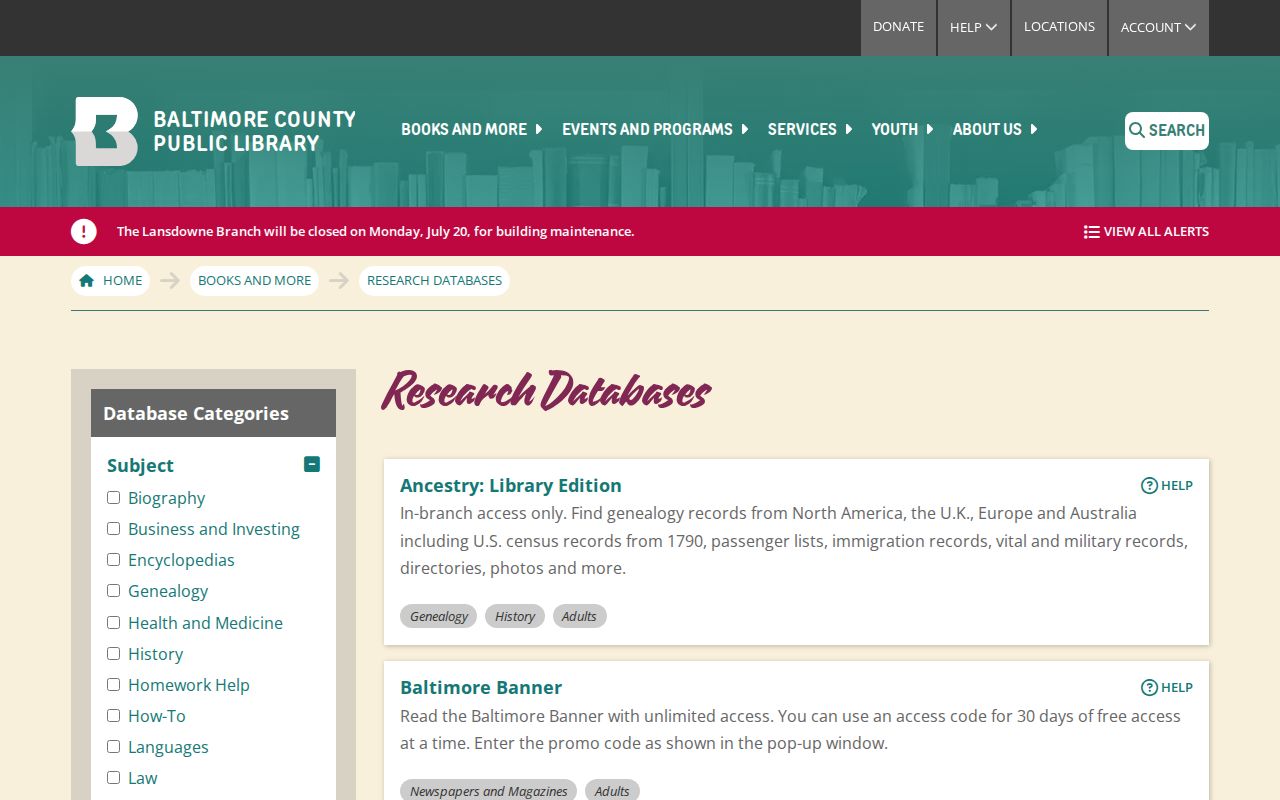Image resolution: width=1280 pixels, height=800 pixels.
Task: Click the Lansdowne Branch closure alert text
Action: coord(375,231)
